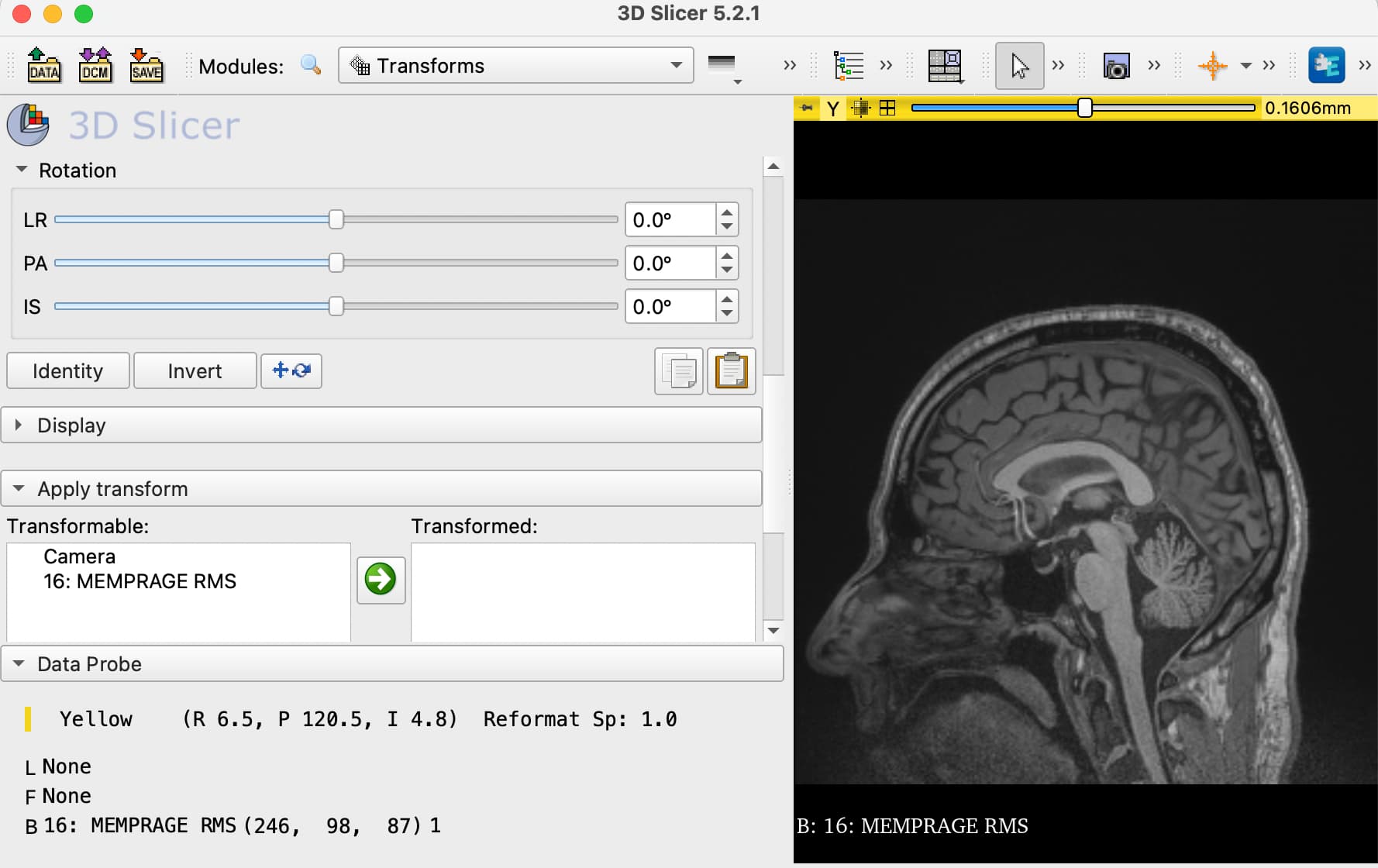This screenshot has width=1378, height=868.
Task: Open the module history dropdown button
Action: pyautogui.click(x=724, y=68)
